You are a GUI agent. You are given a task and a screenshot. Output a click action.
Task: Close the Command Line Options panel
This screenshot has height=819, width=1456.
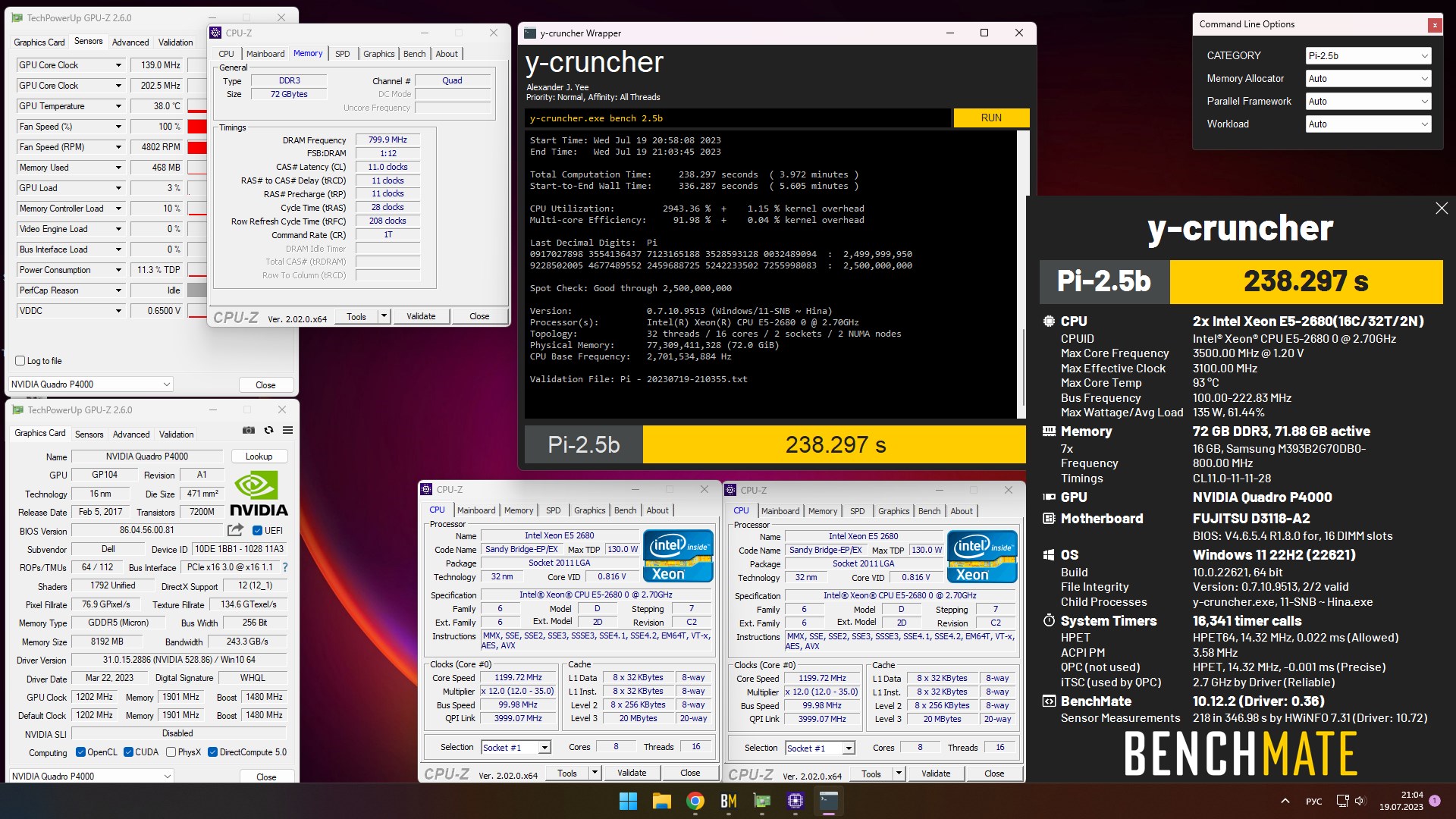coord(1434,25)
